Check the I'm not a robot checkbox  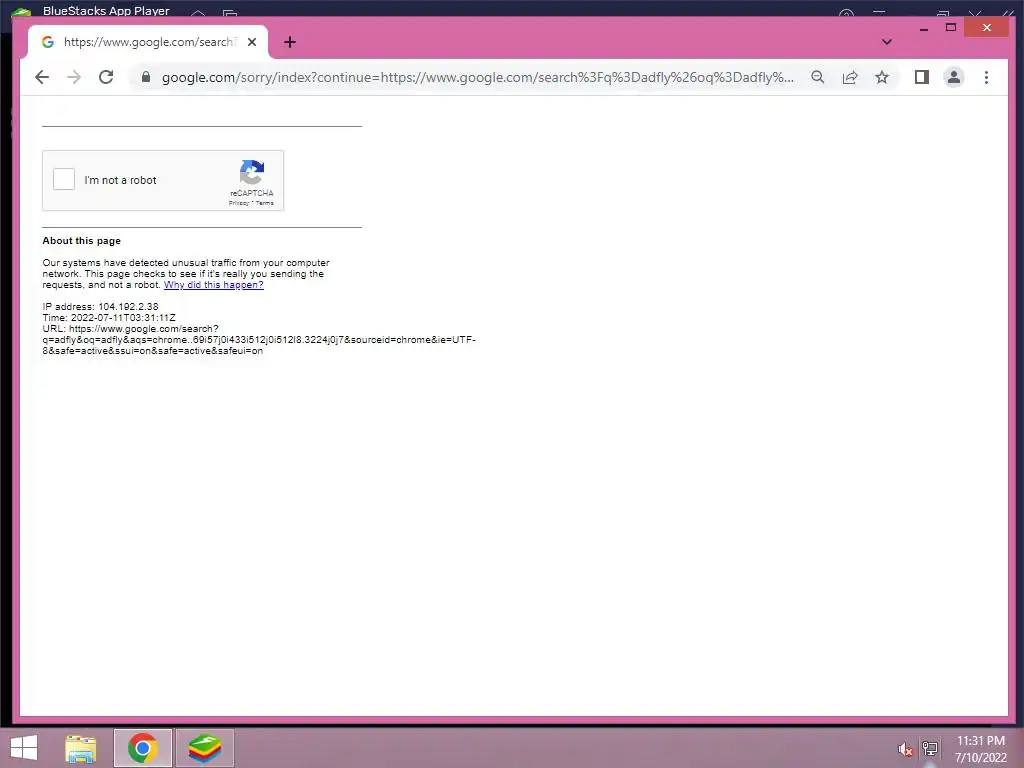(64, 180)
